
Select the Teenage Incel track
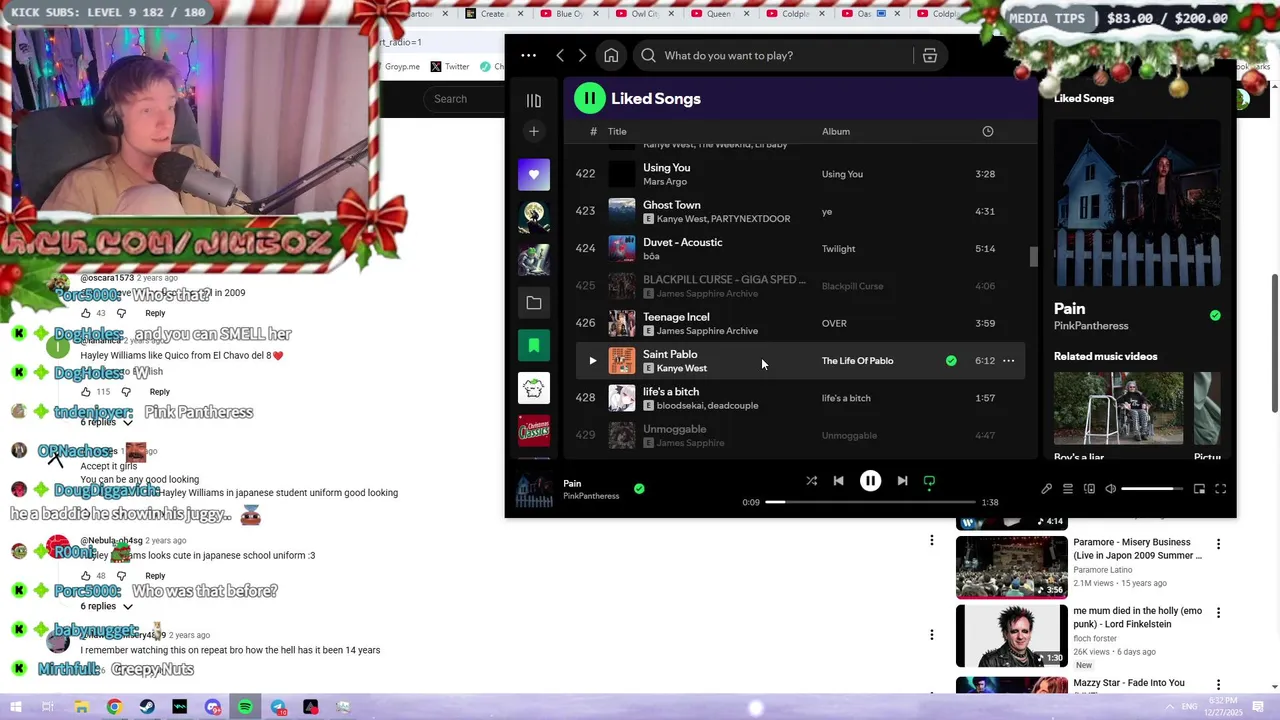click(x=676, y=317)
